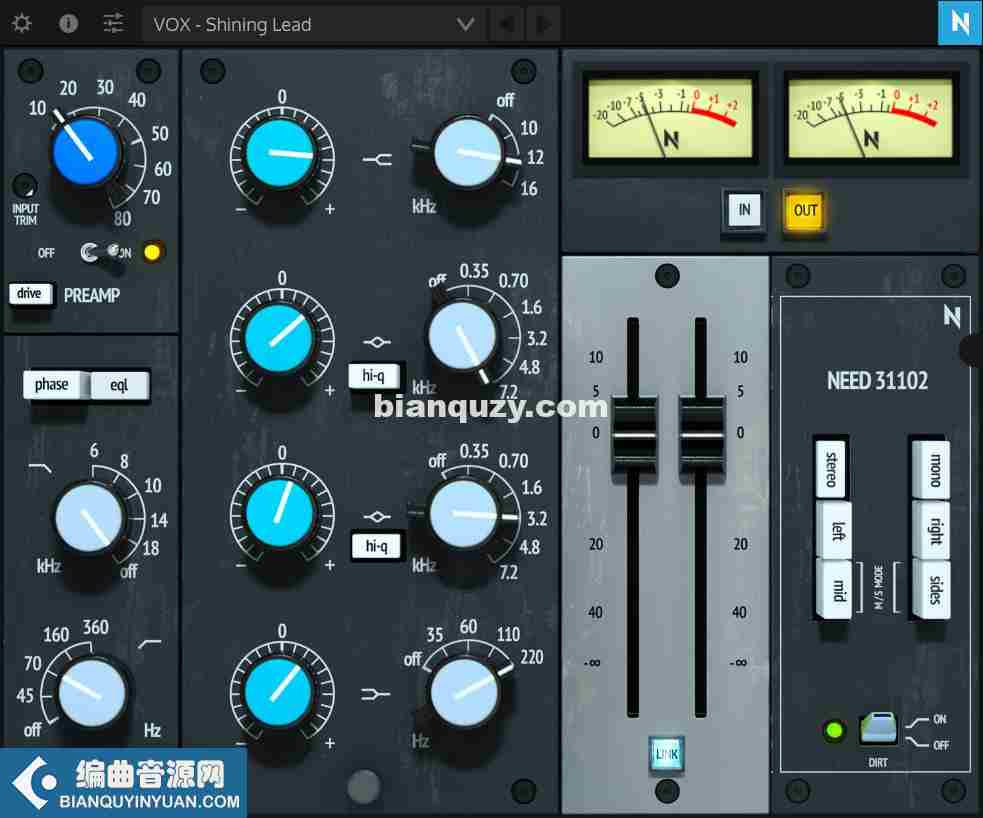Select stereo mode
This screenshot has height=818, width=983.
[x=831, y=469]
